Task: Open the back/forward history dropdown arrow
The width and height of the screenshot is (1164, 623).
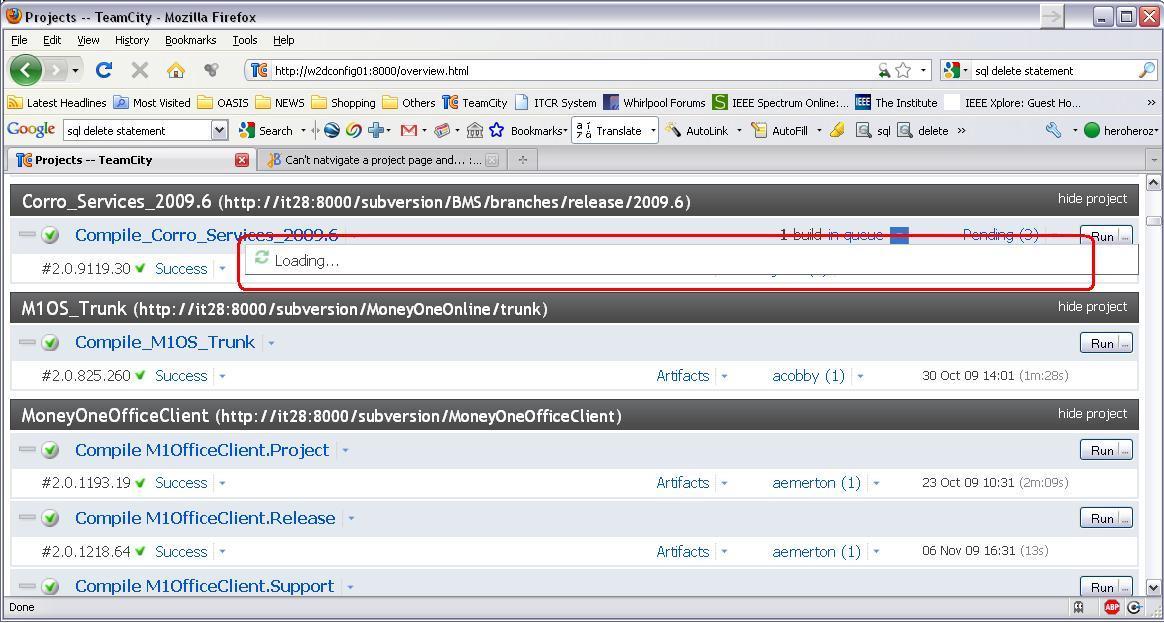Action: pos(75,71)
